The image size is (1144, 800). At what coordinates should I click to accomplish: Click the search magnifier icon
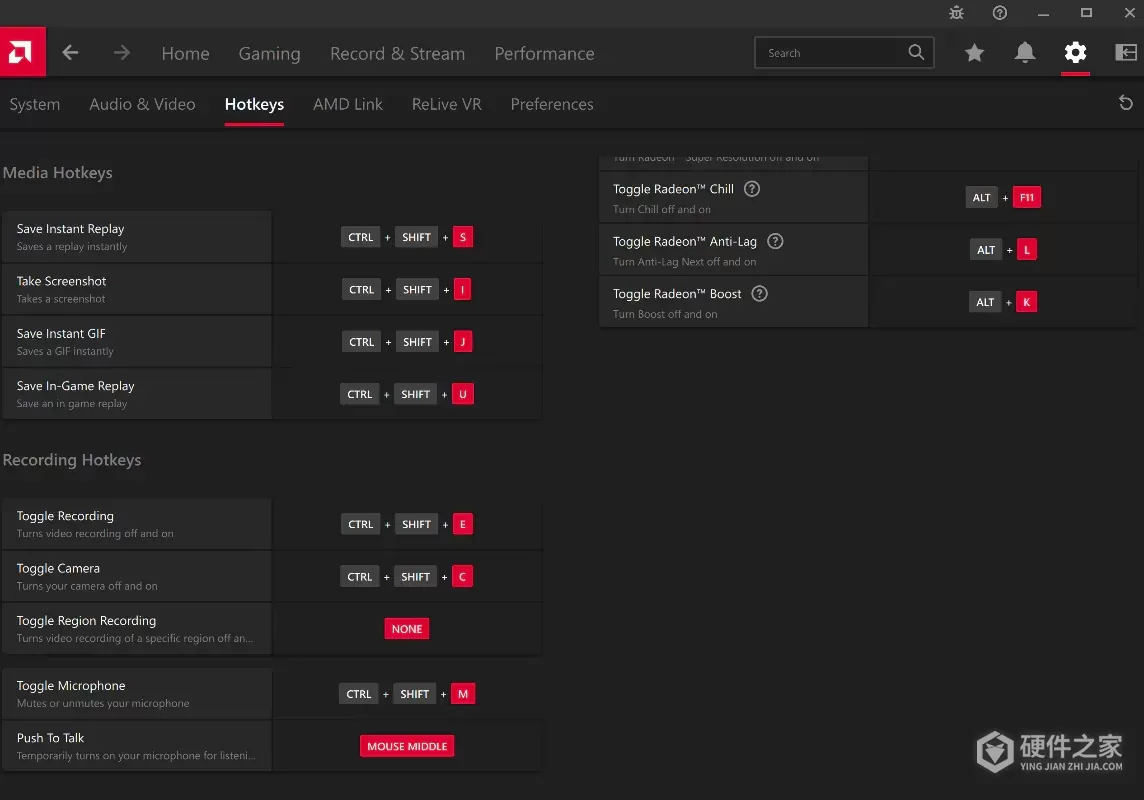[x=916, y=53]
